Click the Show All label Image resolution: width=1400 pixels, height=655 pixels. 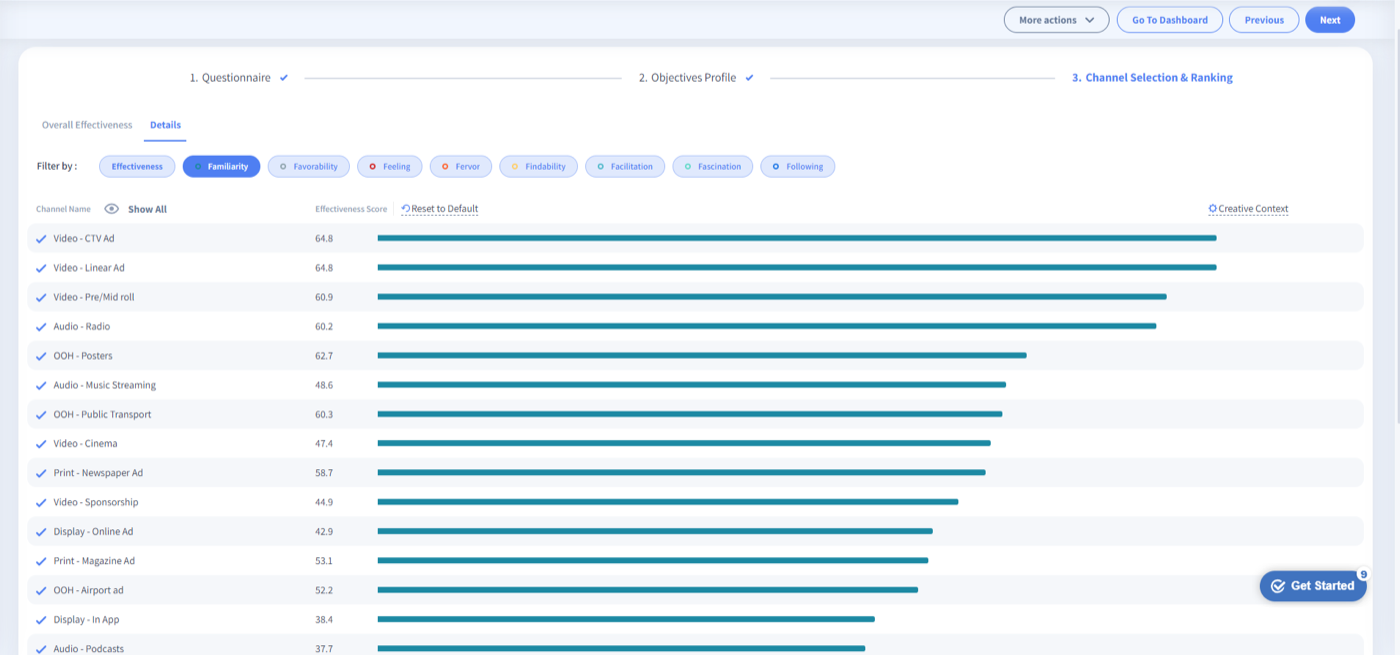coord(147,209)
